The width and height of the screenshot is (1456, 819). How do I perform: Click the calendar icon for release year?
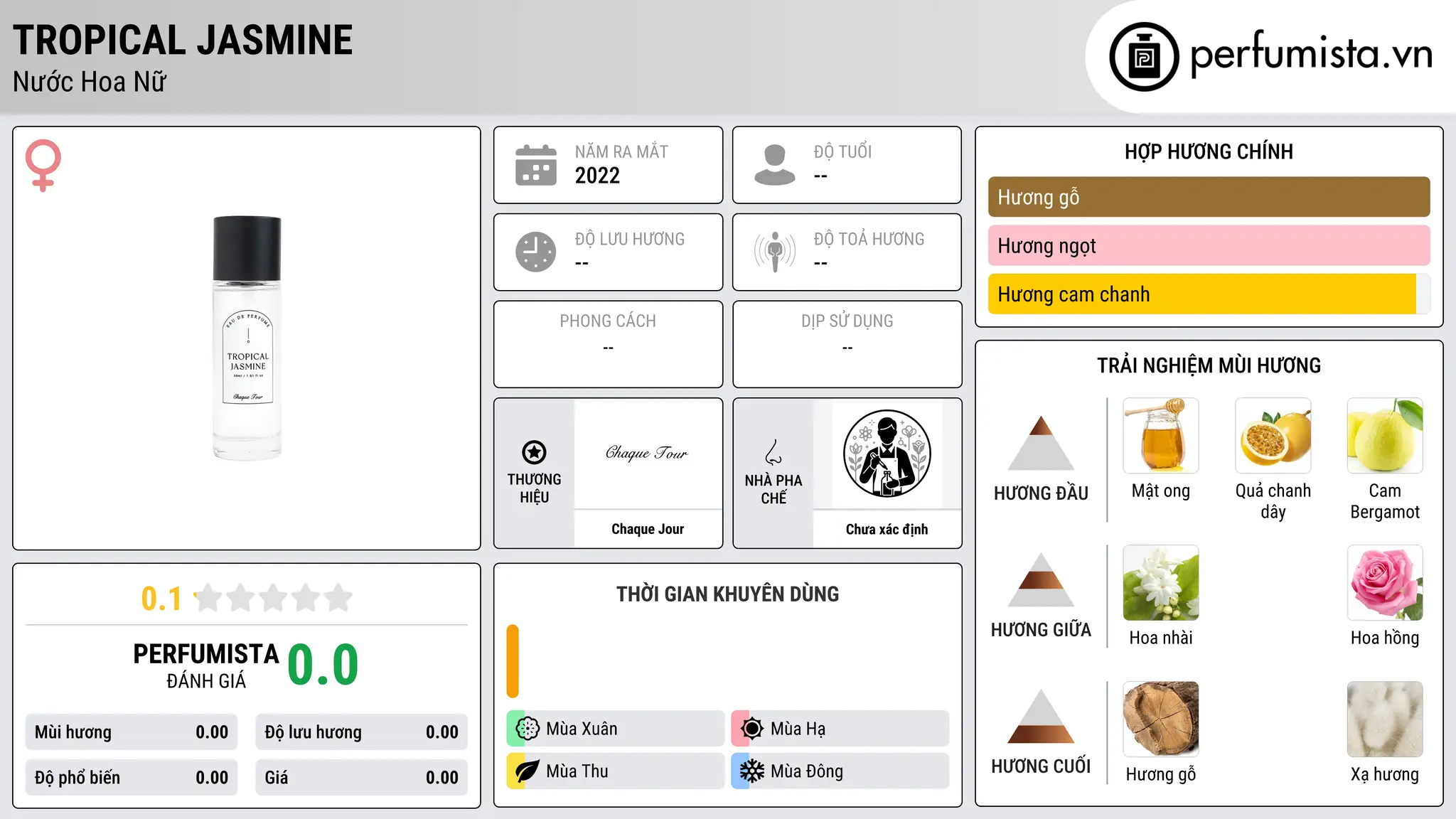click(x=536, y=165)
